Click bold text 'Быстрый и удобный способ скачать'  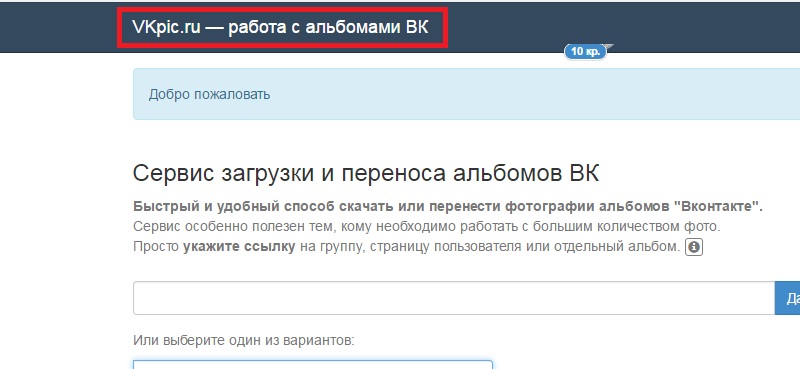(263, 207)
